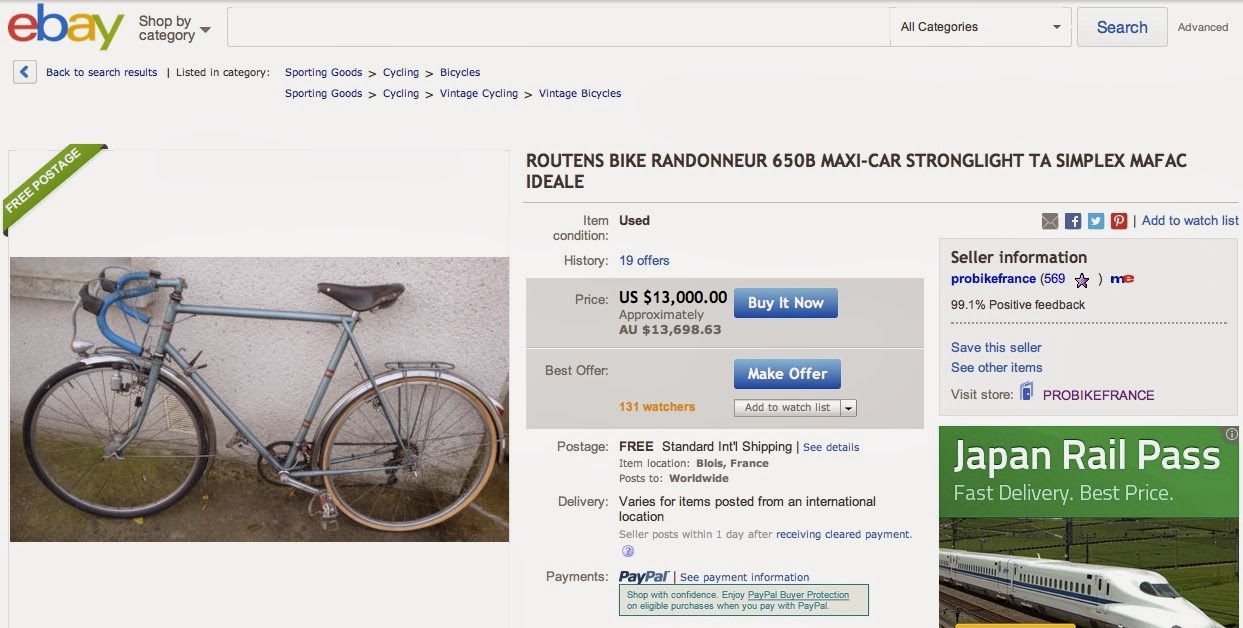1243x628 pixels.
Task: Open the Routens bicycle photo
Action: (x=259, y=399)
